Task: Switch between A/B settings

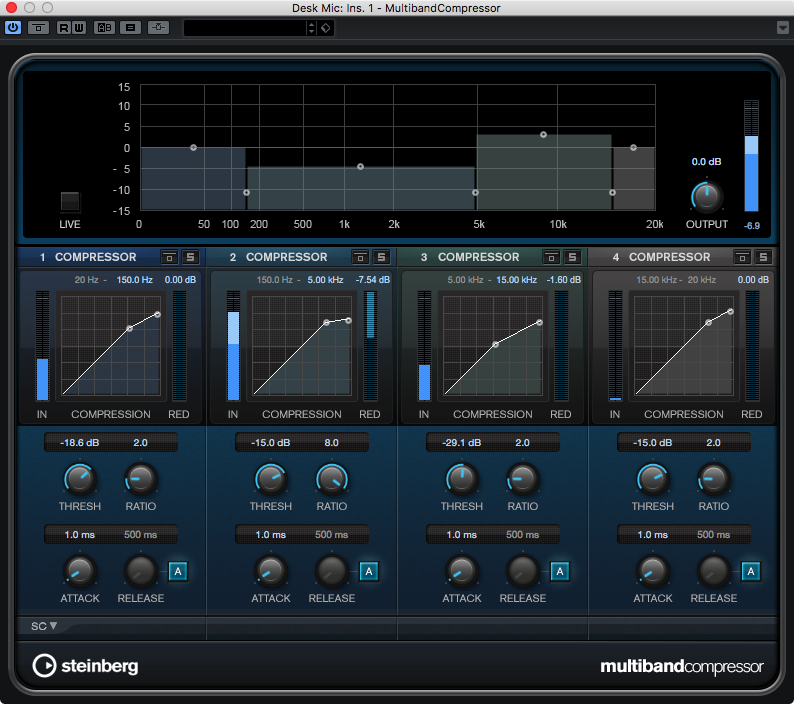Action: 104,27
